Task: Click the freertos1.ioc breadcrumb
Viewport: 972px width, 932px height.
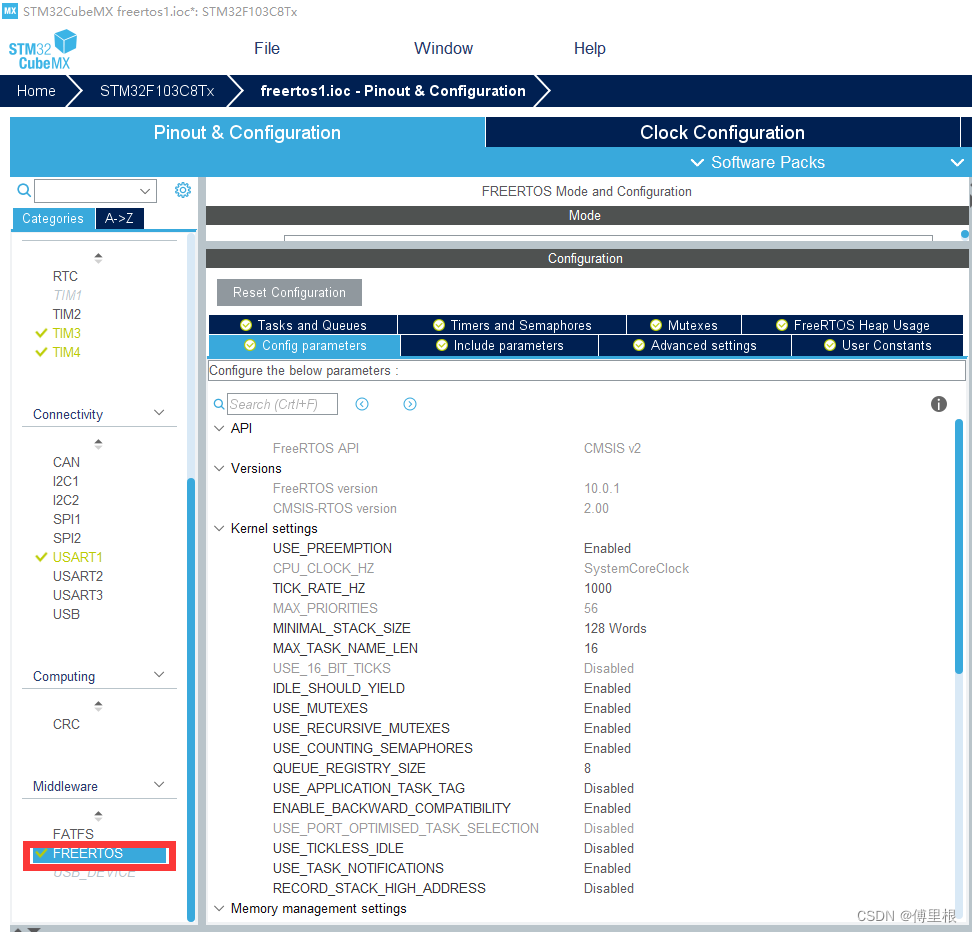Action: pos(392,91)
